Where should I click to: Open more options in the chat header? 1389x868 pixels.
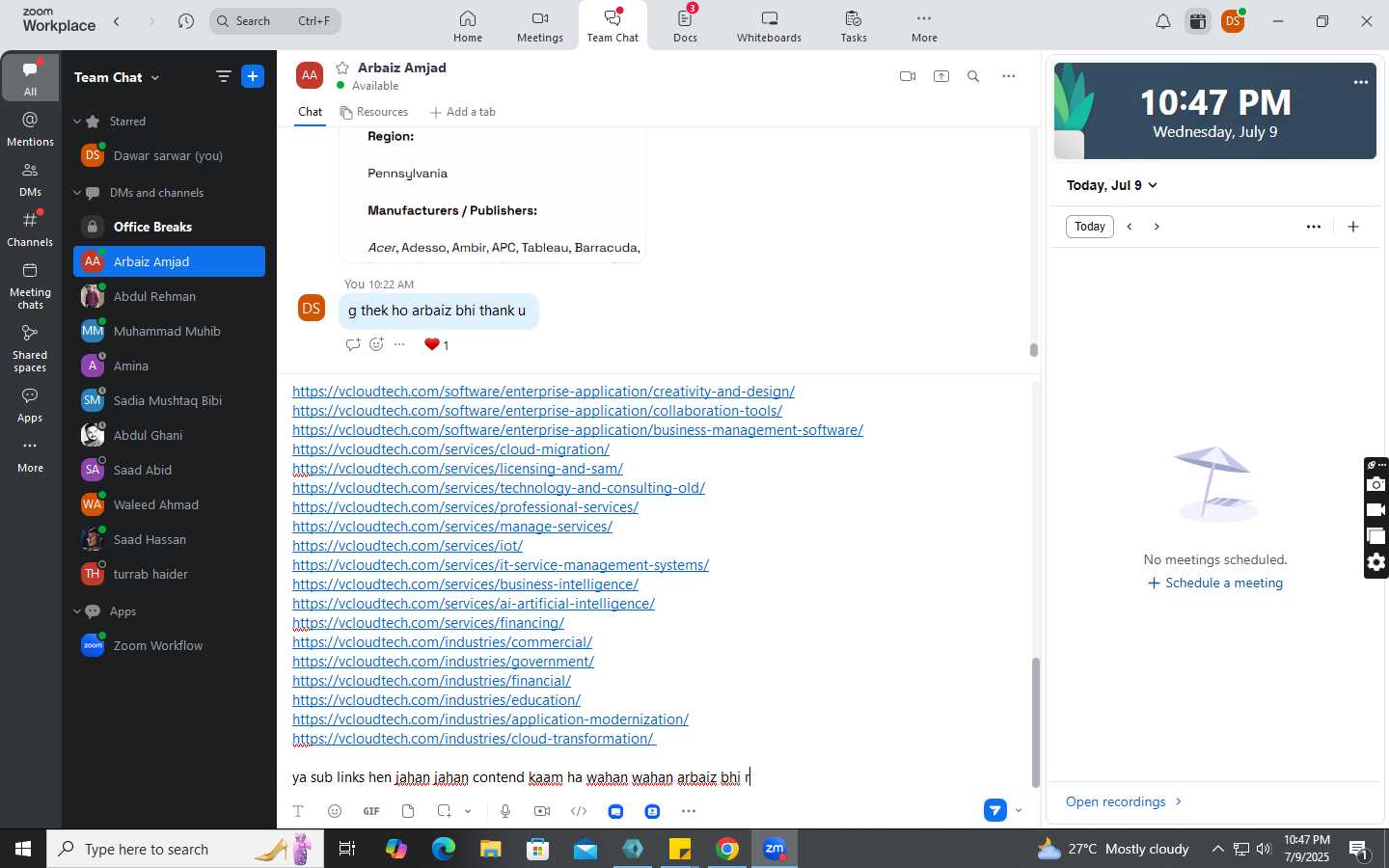[1009, 76]
